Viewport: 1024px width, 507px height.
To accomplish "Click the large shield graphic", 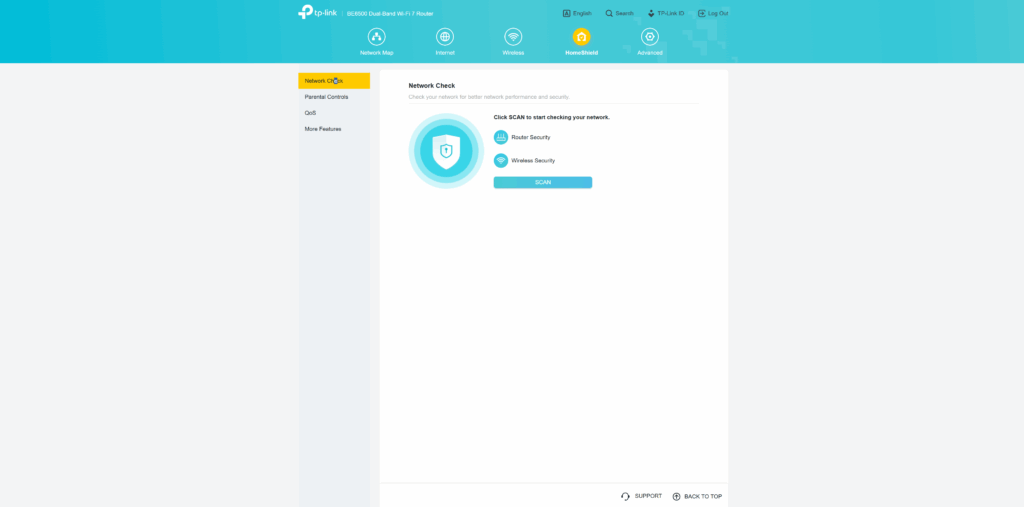I will [446, 151].
